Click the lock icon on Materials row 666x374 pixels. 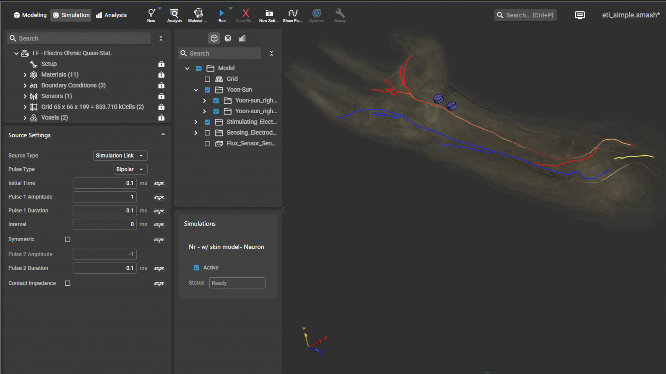click(161, 75)
